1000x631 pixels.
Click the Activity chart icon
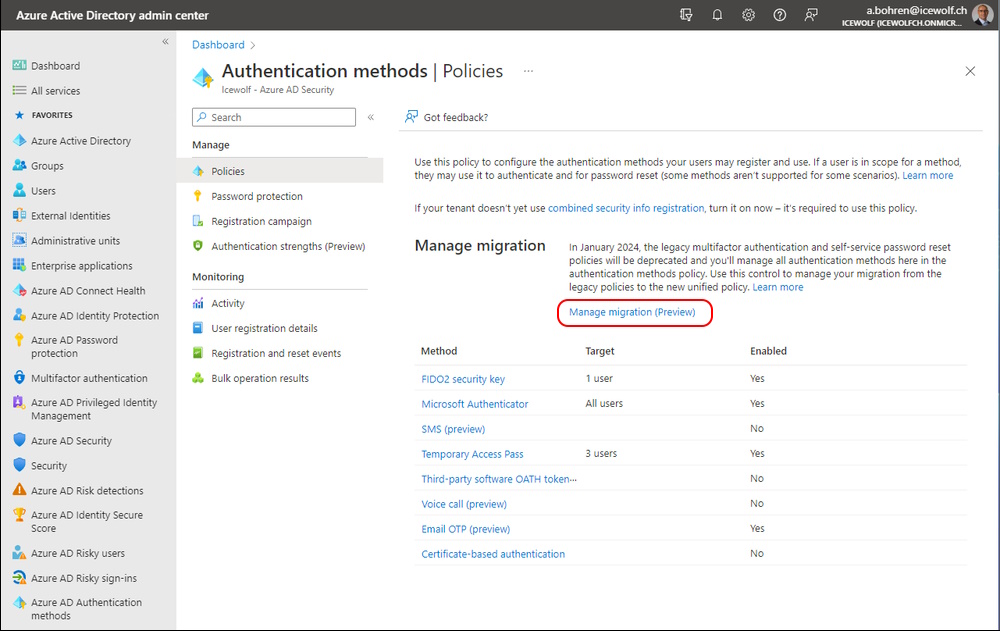198,303
